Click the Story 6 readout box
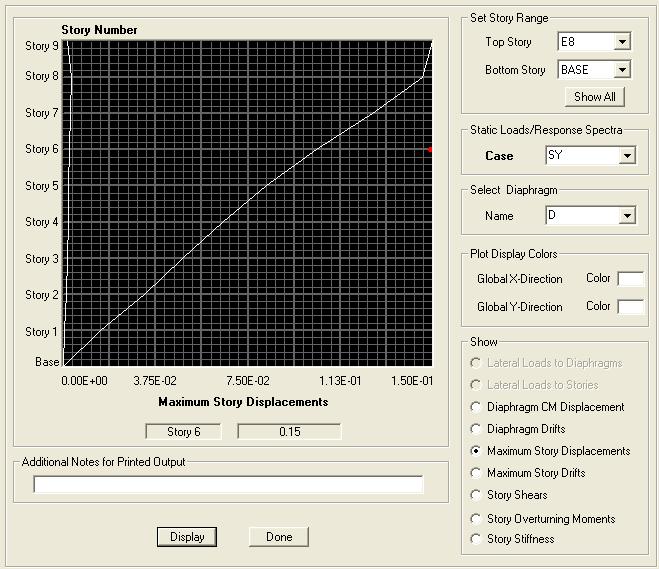The image size is (659, 569). [x=184, y=432]
